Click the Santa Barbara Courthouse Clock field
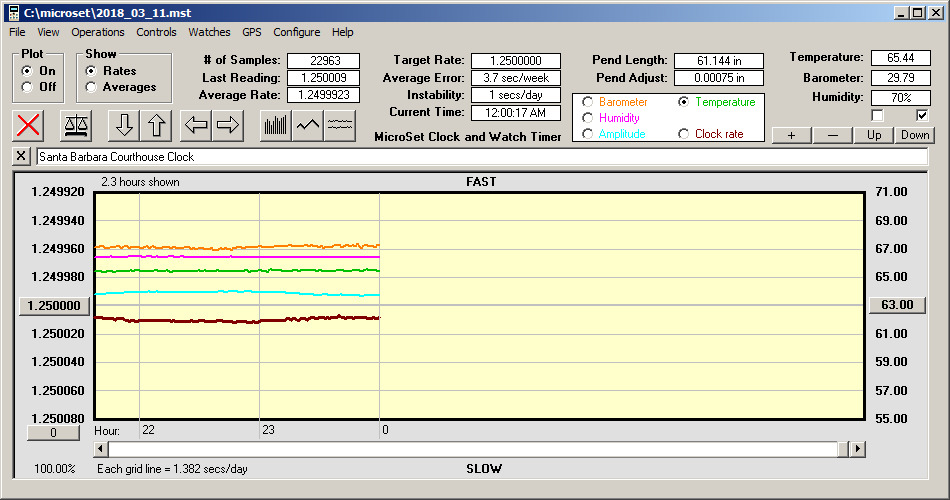This screenshot has height=500, width=950. pos(480,157)
